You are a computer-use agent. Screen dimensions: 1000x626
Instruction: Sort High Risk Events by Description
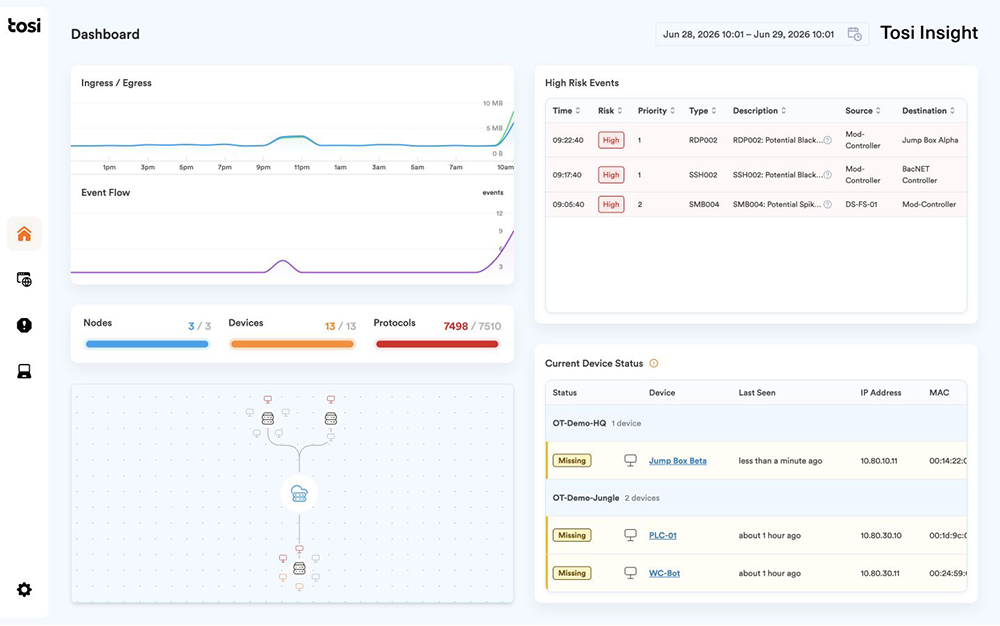point(760,111)
